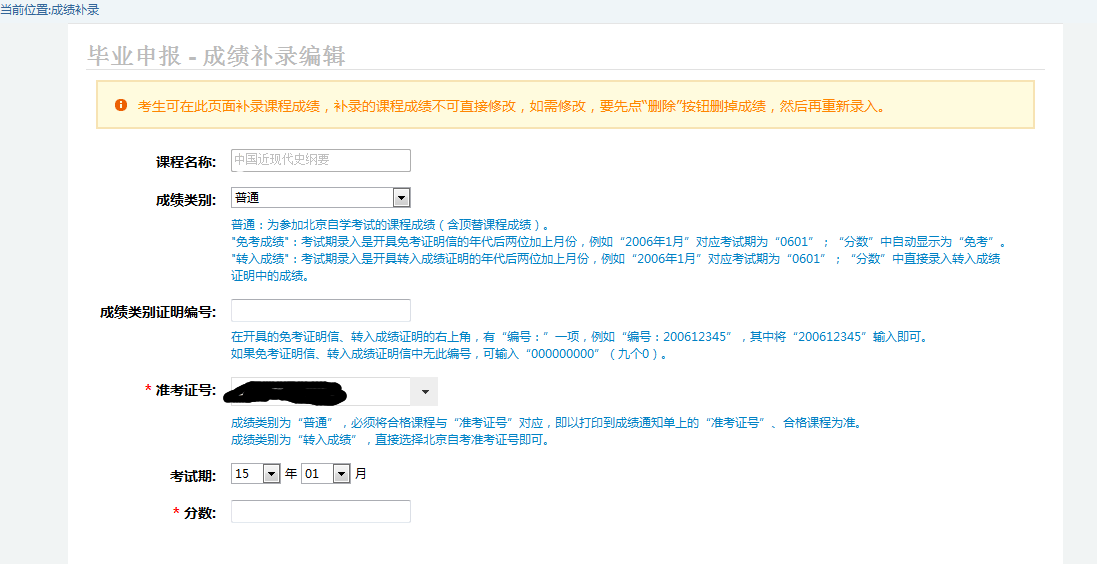Focus the 成绩类别证明编号 text box

[320, 310]
